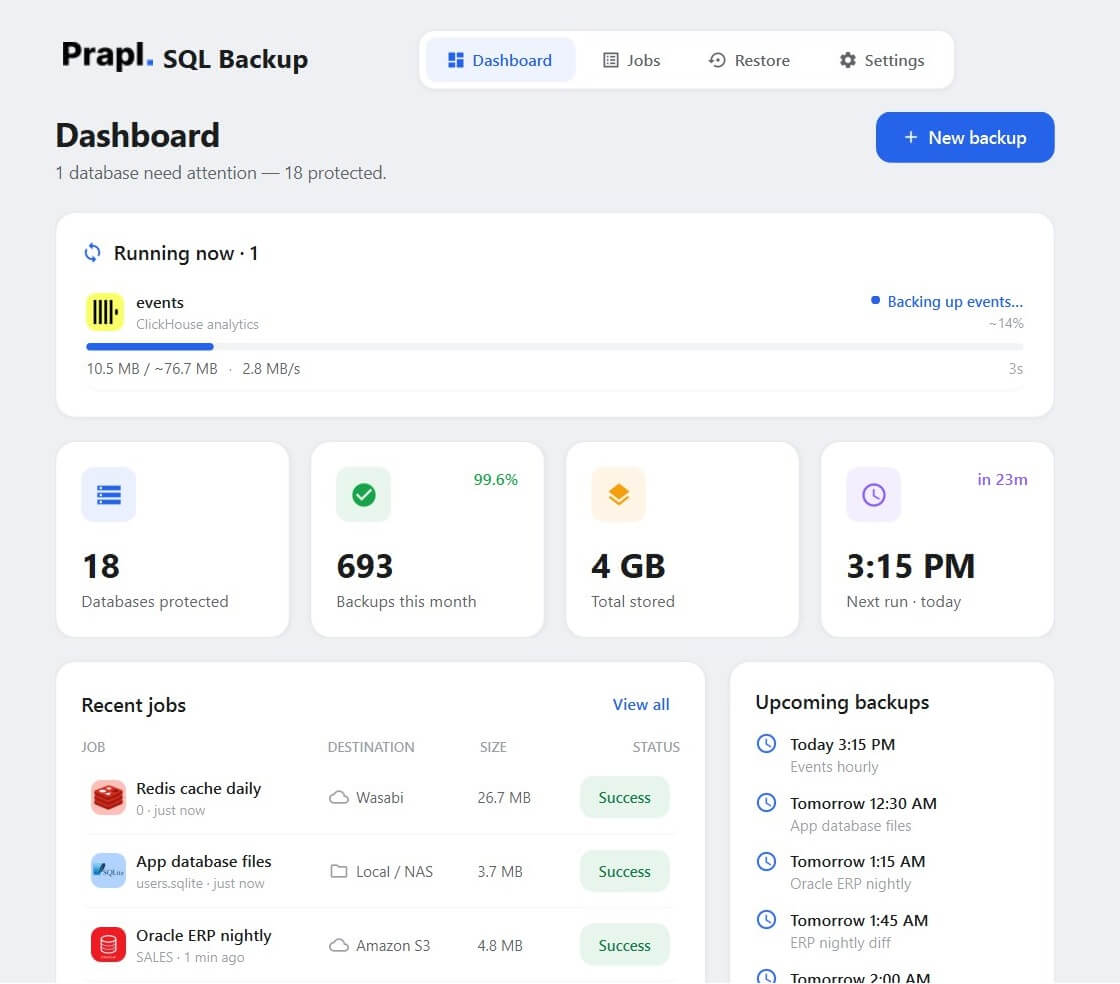Open the Dashboard tab
This screenshot has width=1120, height=984.
point(500,60)
